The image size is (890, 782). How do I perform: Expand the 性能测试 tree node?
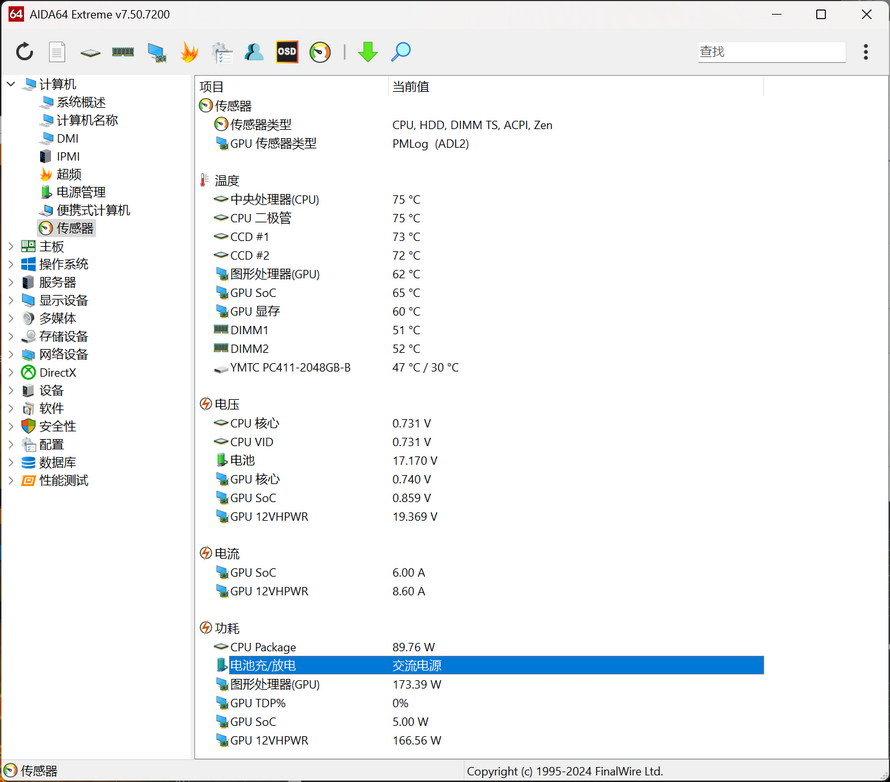tap(11, 481)
